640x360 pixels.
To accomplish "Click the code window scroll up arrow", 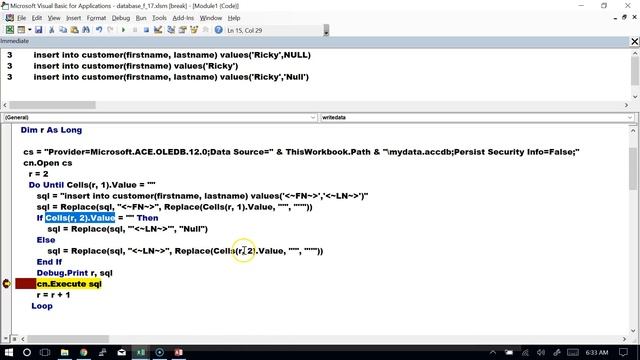I will 633,131.
